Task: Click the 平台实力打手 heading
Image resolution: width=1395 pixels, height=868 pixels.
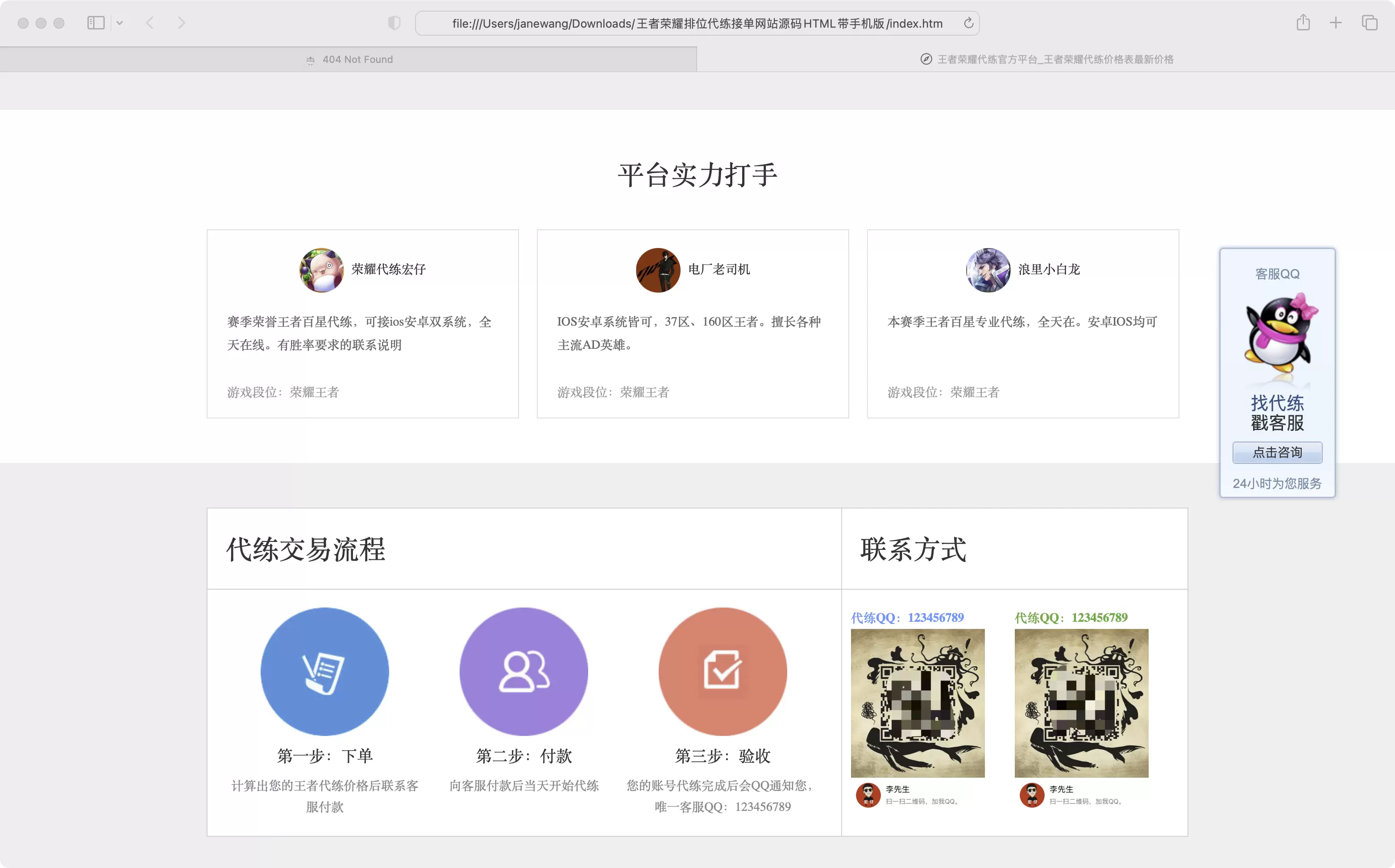Action: click(x=697, y=174)
